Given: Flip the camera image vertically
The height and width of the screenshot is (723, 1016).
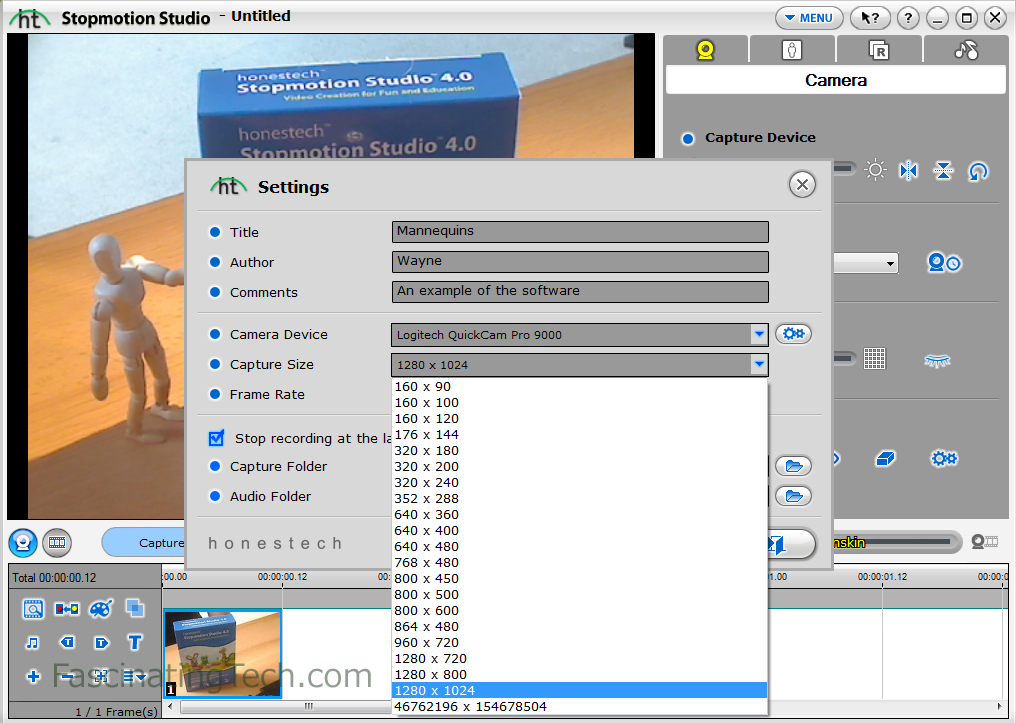Looking at the screenshot, I should pos(943,170).
